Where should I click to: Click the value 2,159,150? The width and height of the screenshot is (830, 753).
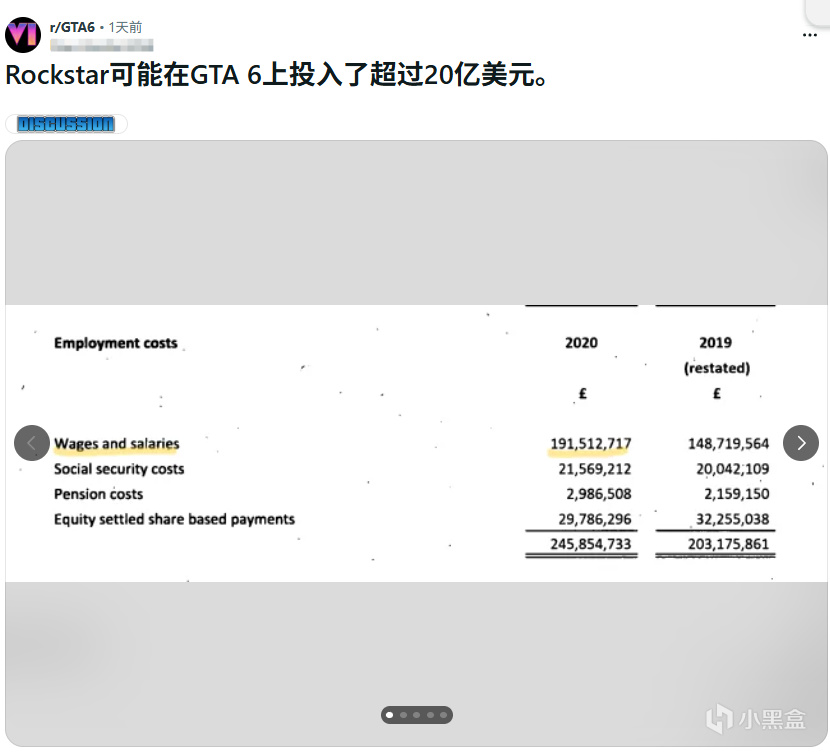coord(736,494)
